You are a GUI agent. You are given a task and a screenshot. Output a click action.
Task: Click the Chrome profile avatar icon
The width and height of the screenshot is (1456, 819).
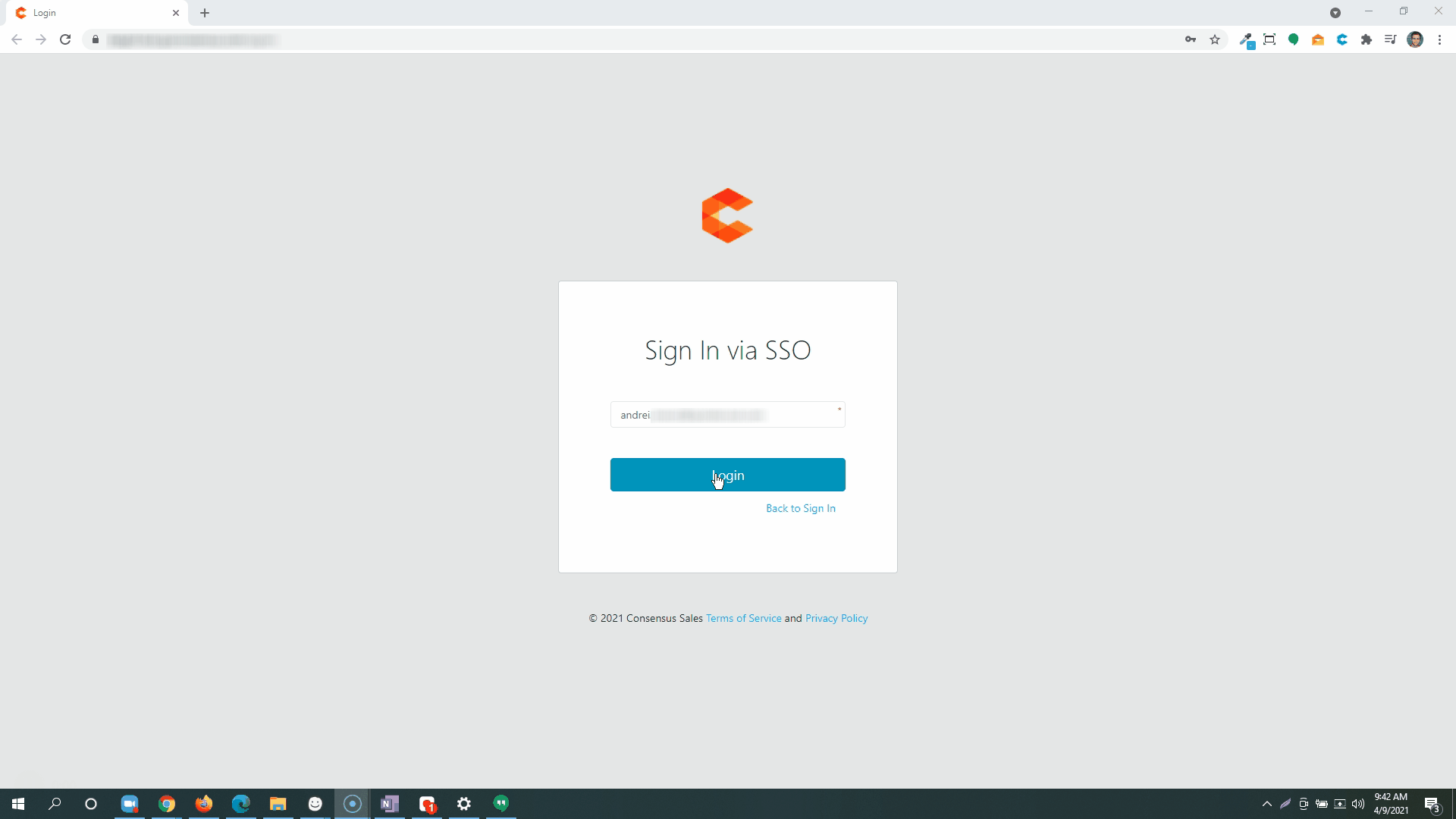tap(1415, 40)
